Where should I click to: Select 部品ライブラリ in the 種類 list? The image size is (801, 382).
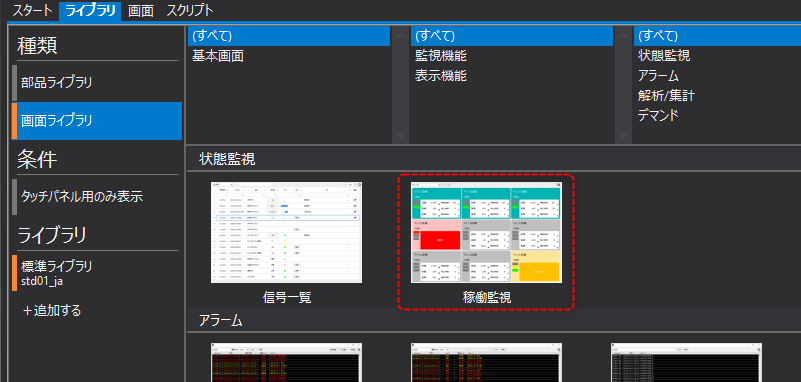[x=97, y=83]
